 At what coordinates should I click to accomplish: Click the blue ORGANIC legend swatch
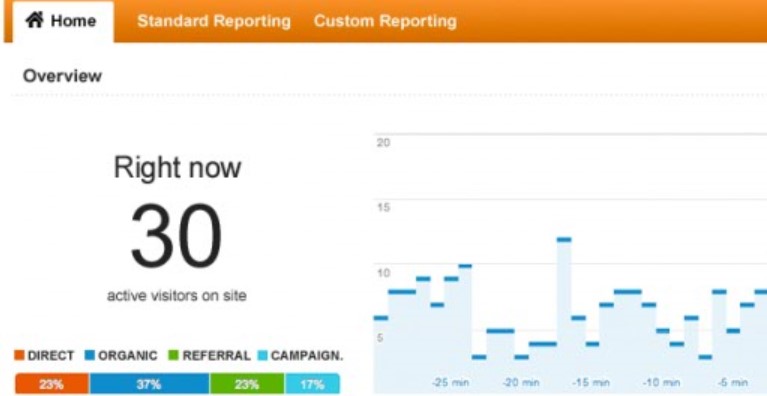[90, 355]
